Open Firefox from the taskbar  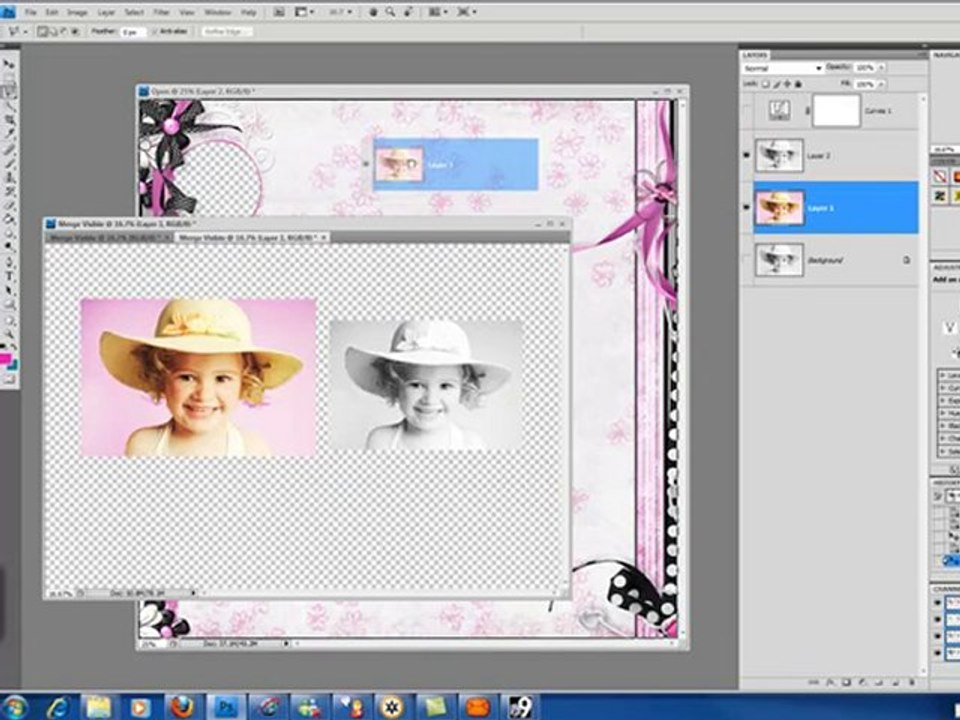click(x=181, y=708)
